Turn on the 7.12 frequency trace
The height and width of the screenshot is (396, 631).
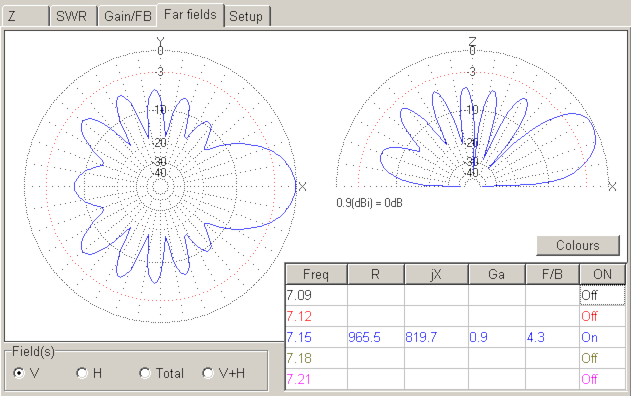(x=602, y=316)
